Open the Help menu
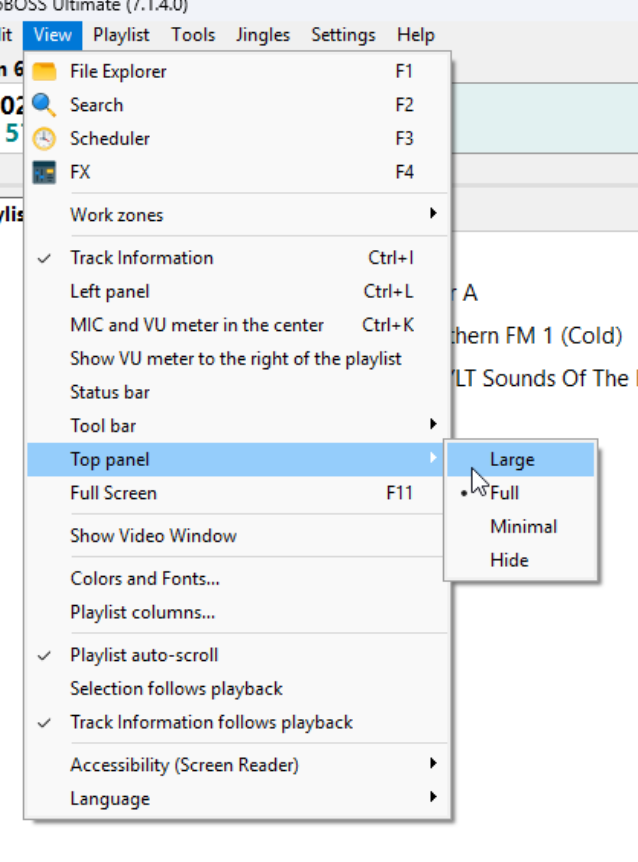638x862 pixels. pos(416,35)
